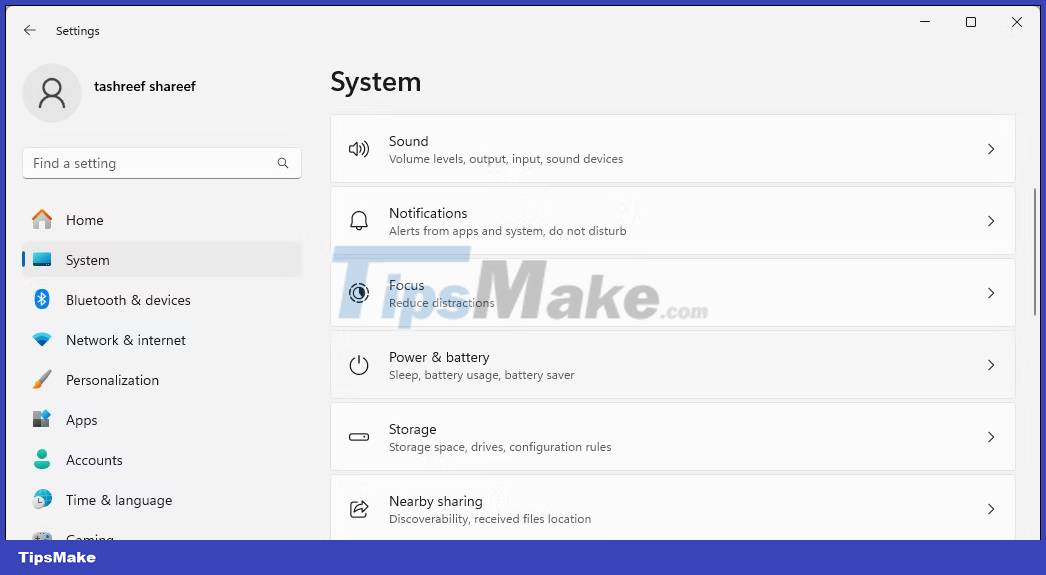Click the Home house icon
The width and height of the screenshot is (1046, 575).
[42, 219]
